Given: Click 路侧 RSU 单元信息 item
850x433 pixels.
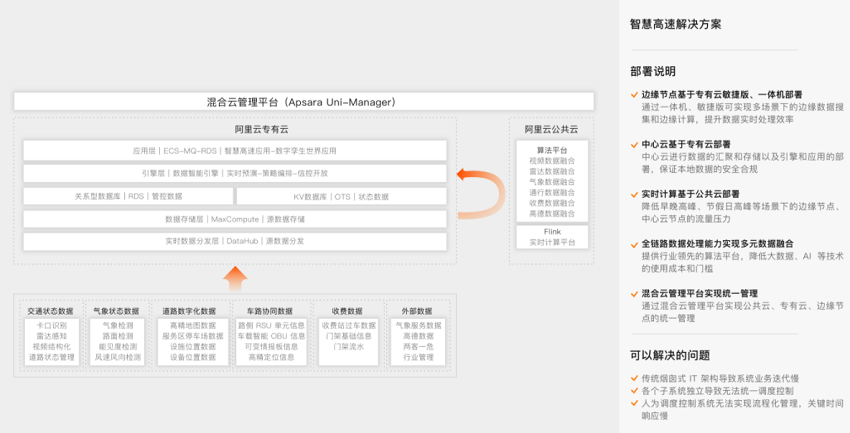Looking at the screenshot, I should (x=271, y=326).
